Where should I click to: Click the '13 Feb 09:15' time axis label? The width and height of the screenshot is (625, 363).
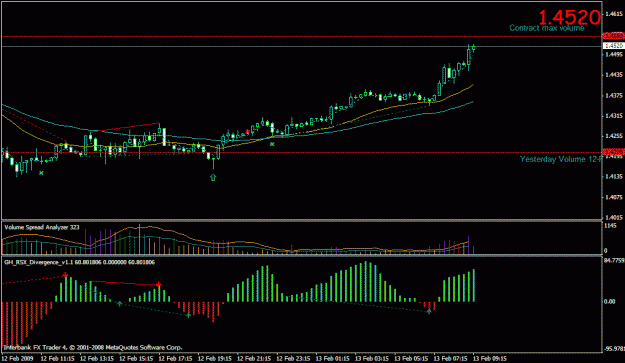click(490, 358)
